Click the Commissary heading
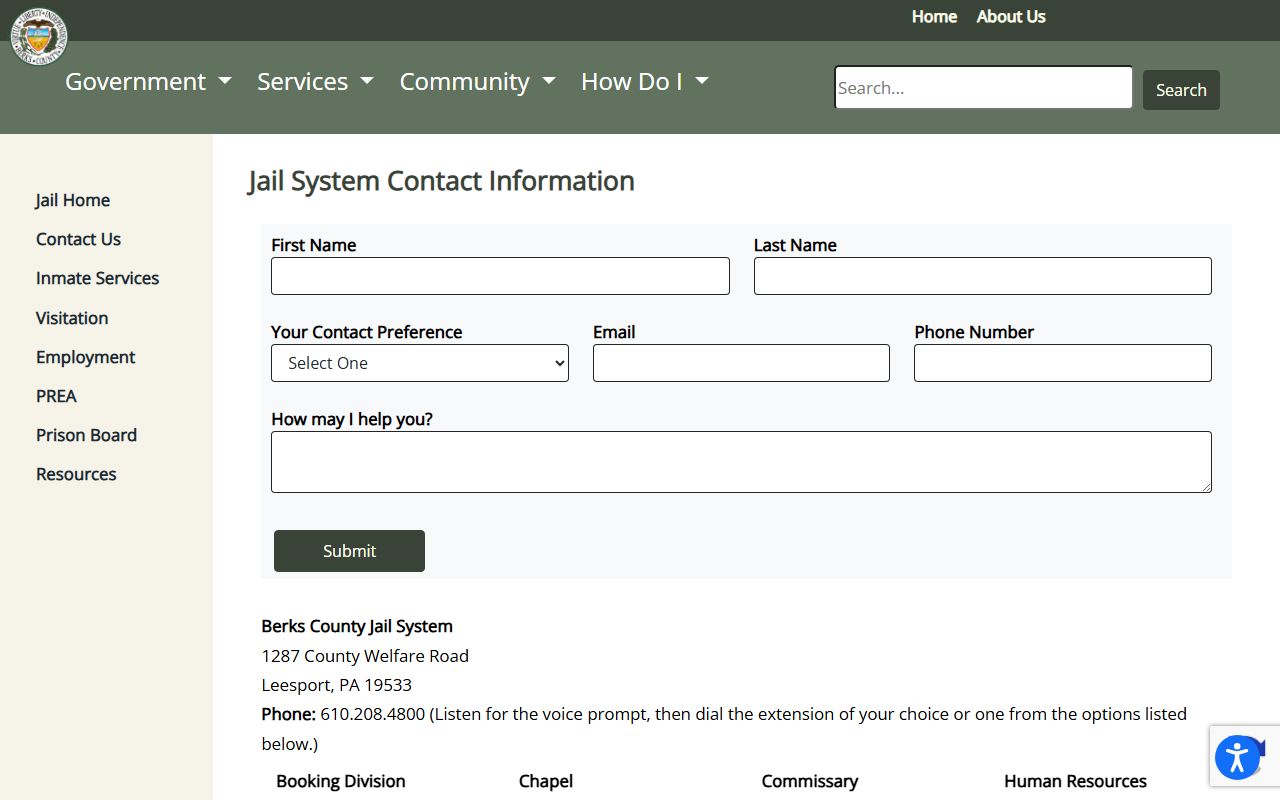 click(810, 781)
